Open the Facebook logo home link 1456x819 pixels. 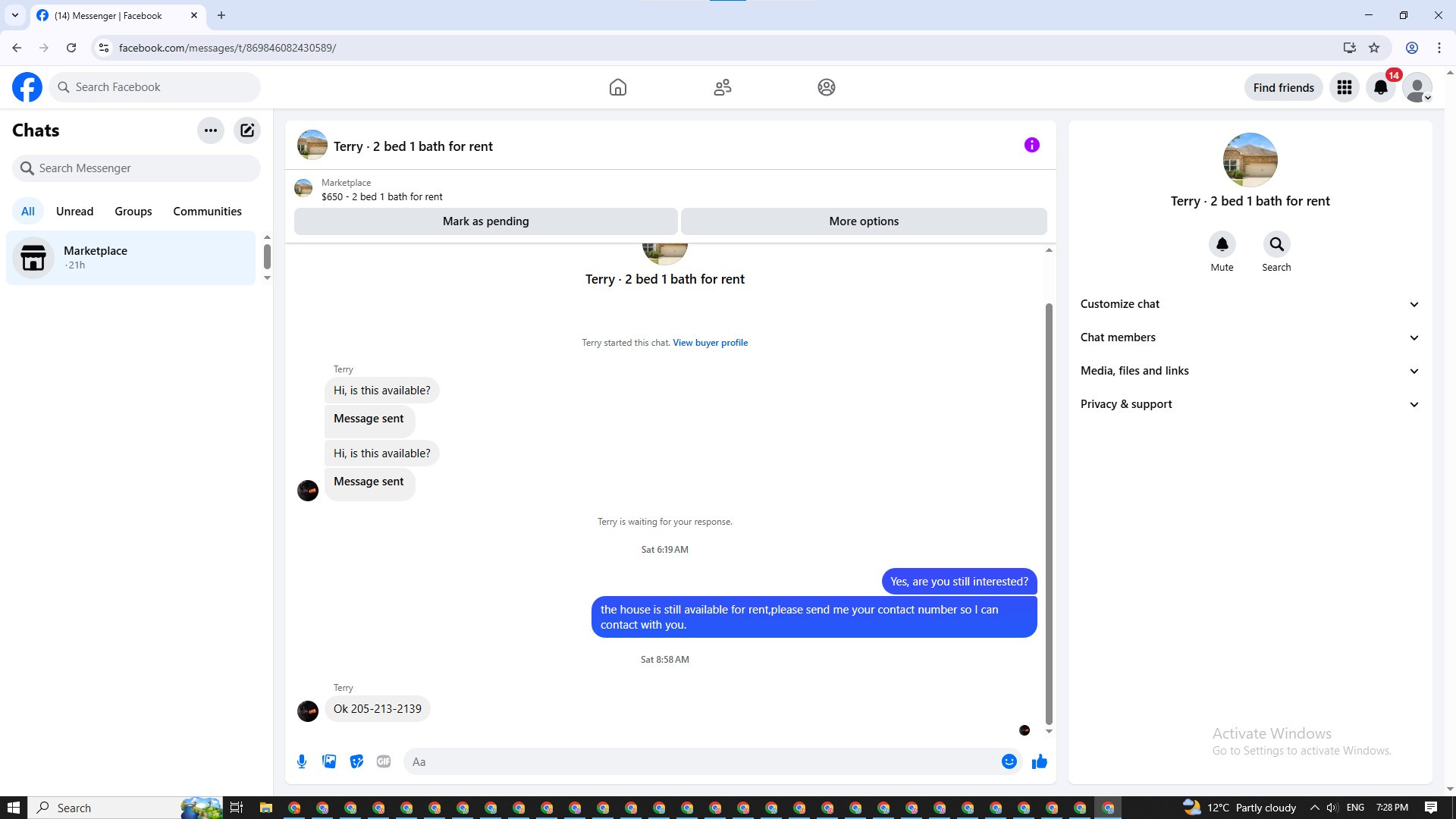pyautogui.click(x=27, y=87)
